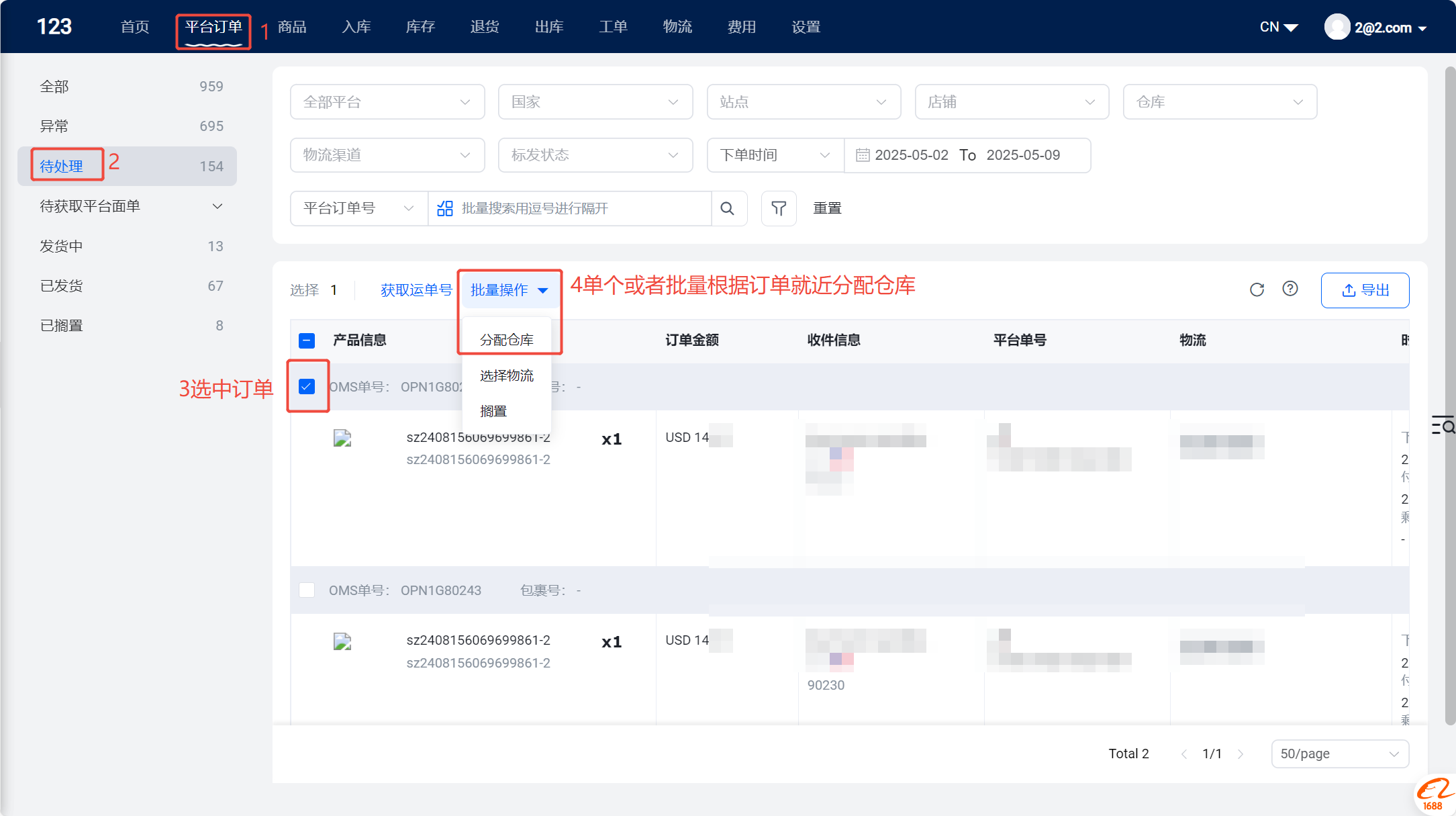
Task: Open the help question mark icon
Action: pos(1290,289)
